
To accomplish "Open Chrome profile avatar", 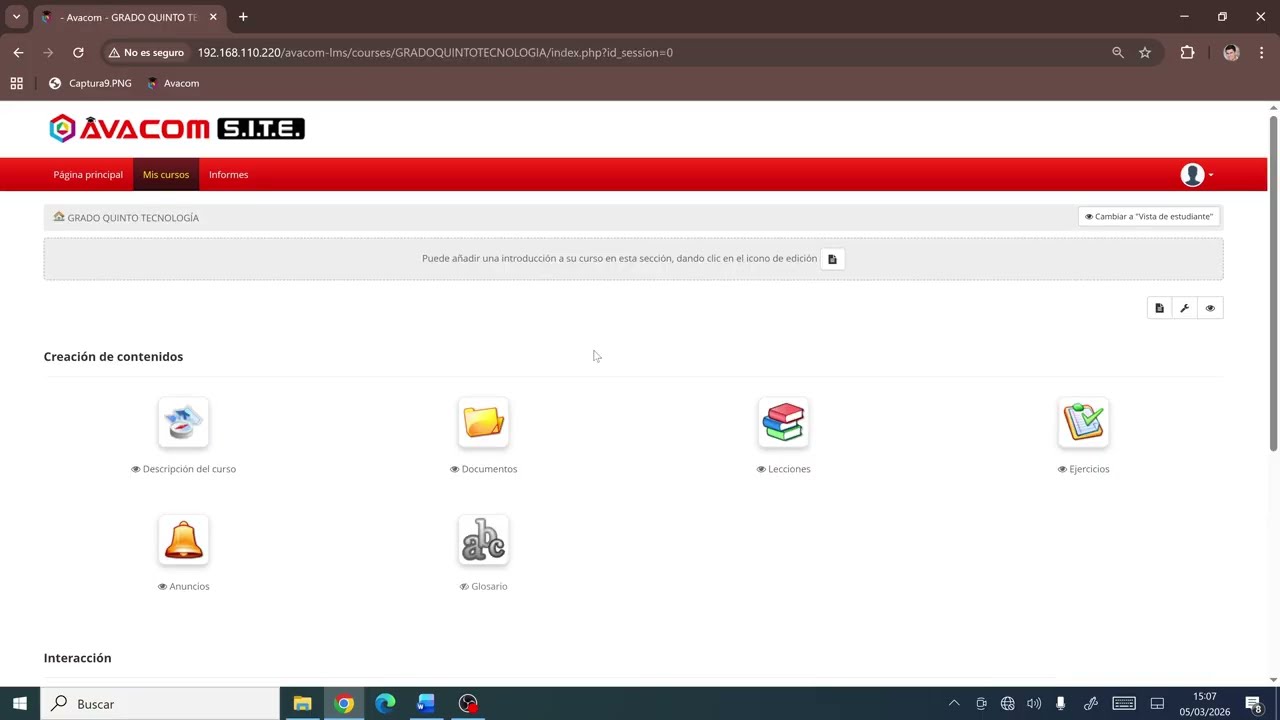I will (x=1231, y=52).
